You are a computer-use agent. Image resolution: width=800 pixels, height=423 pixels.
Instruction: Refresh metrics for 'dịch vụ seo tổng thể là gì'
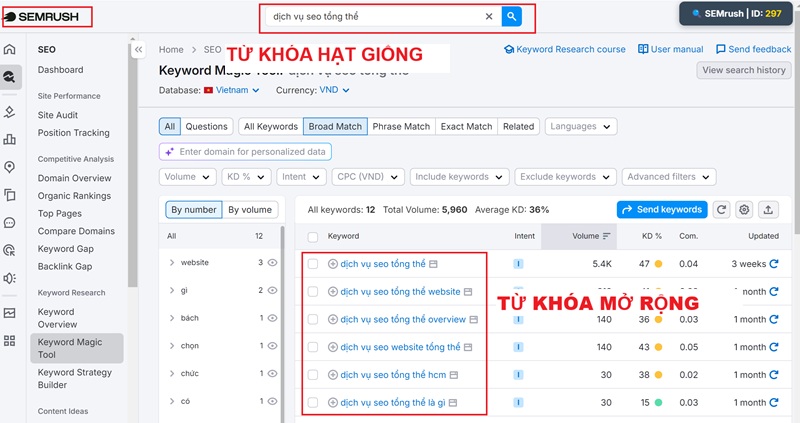774,403
